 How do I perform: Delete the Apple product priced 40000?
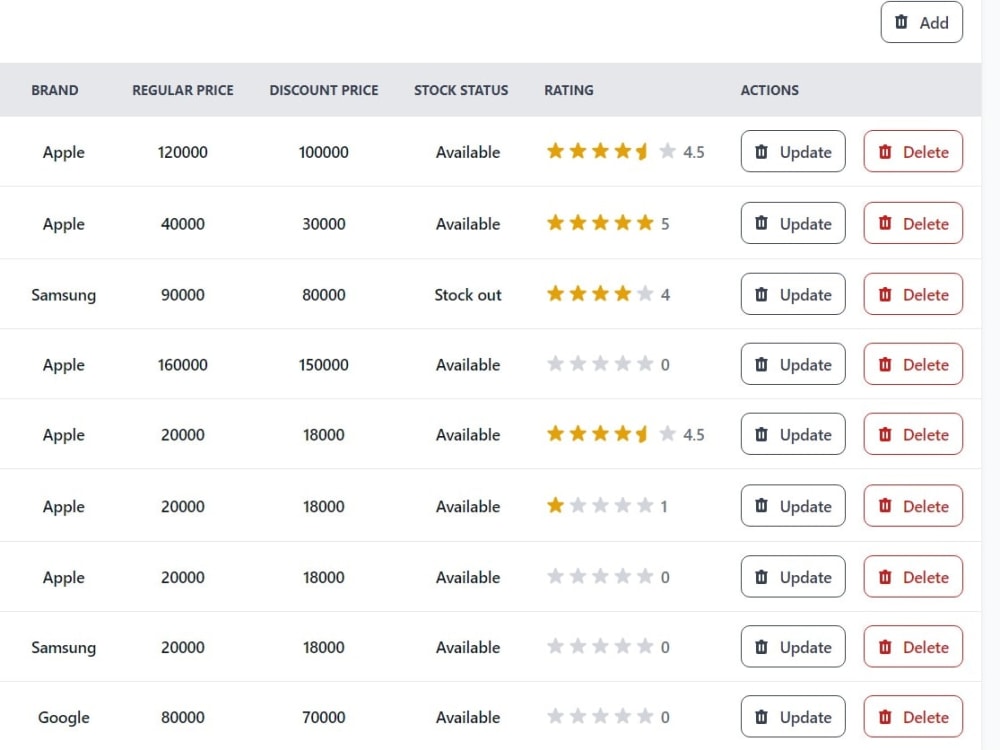tap(913, 223)
